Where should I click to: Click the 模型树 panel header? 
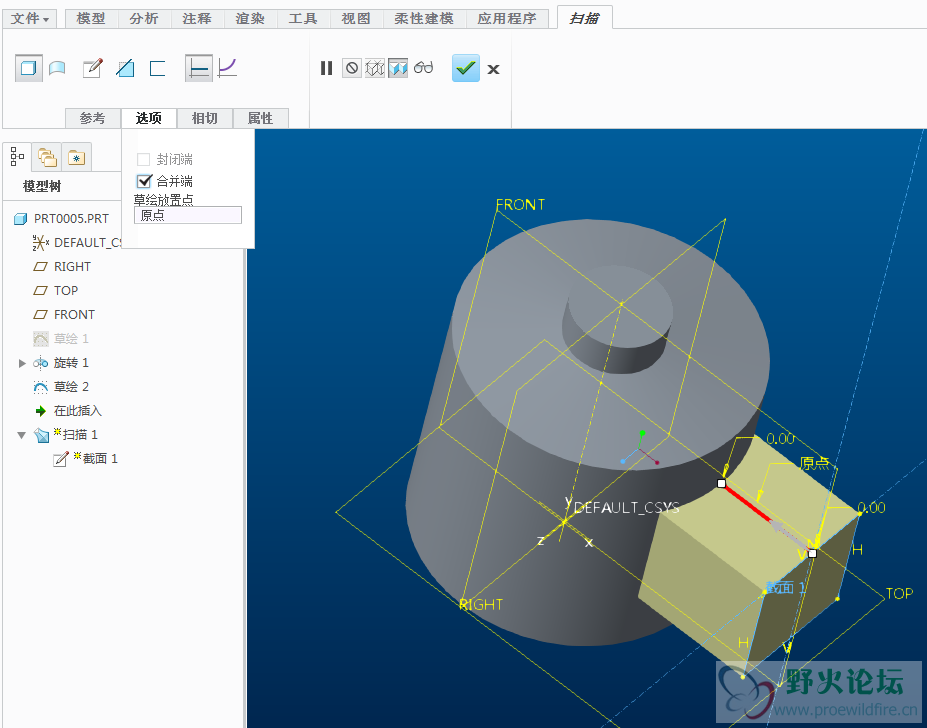pos(42,186)
